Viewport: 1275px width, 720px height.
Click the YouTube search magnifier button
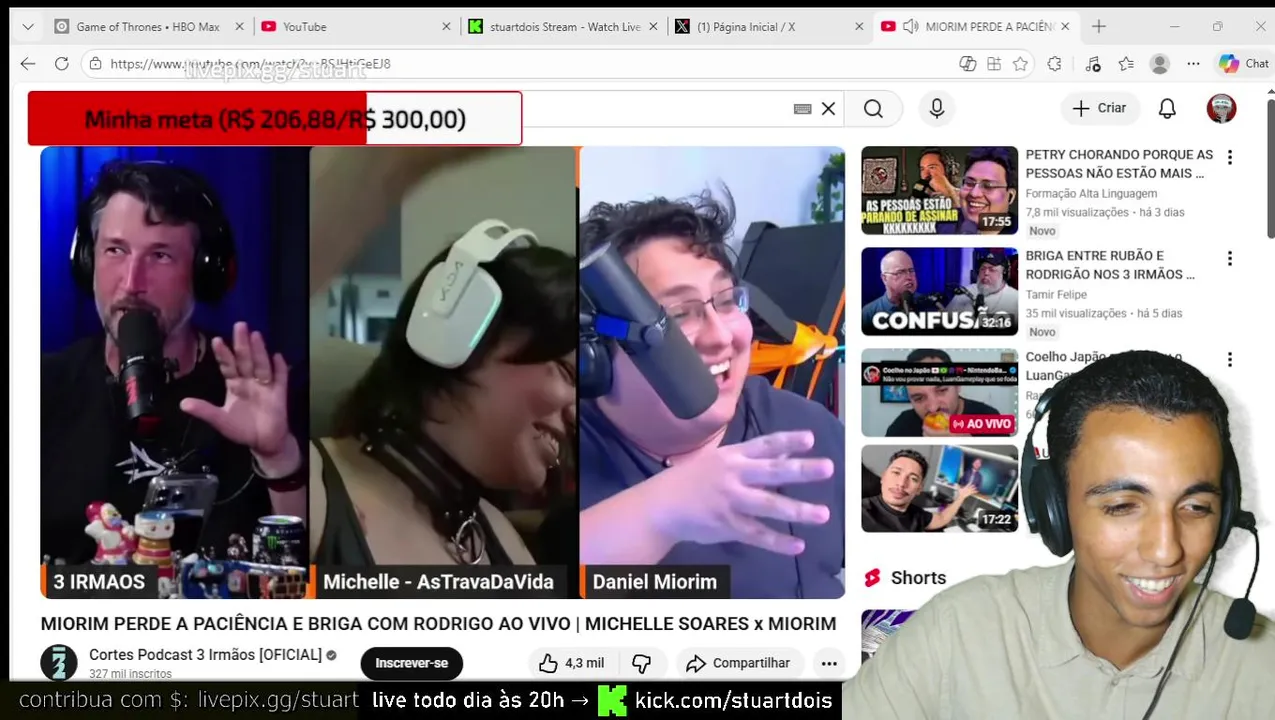tap(873, 108)
